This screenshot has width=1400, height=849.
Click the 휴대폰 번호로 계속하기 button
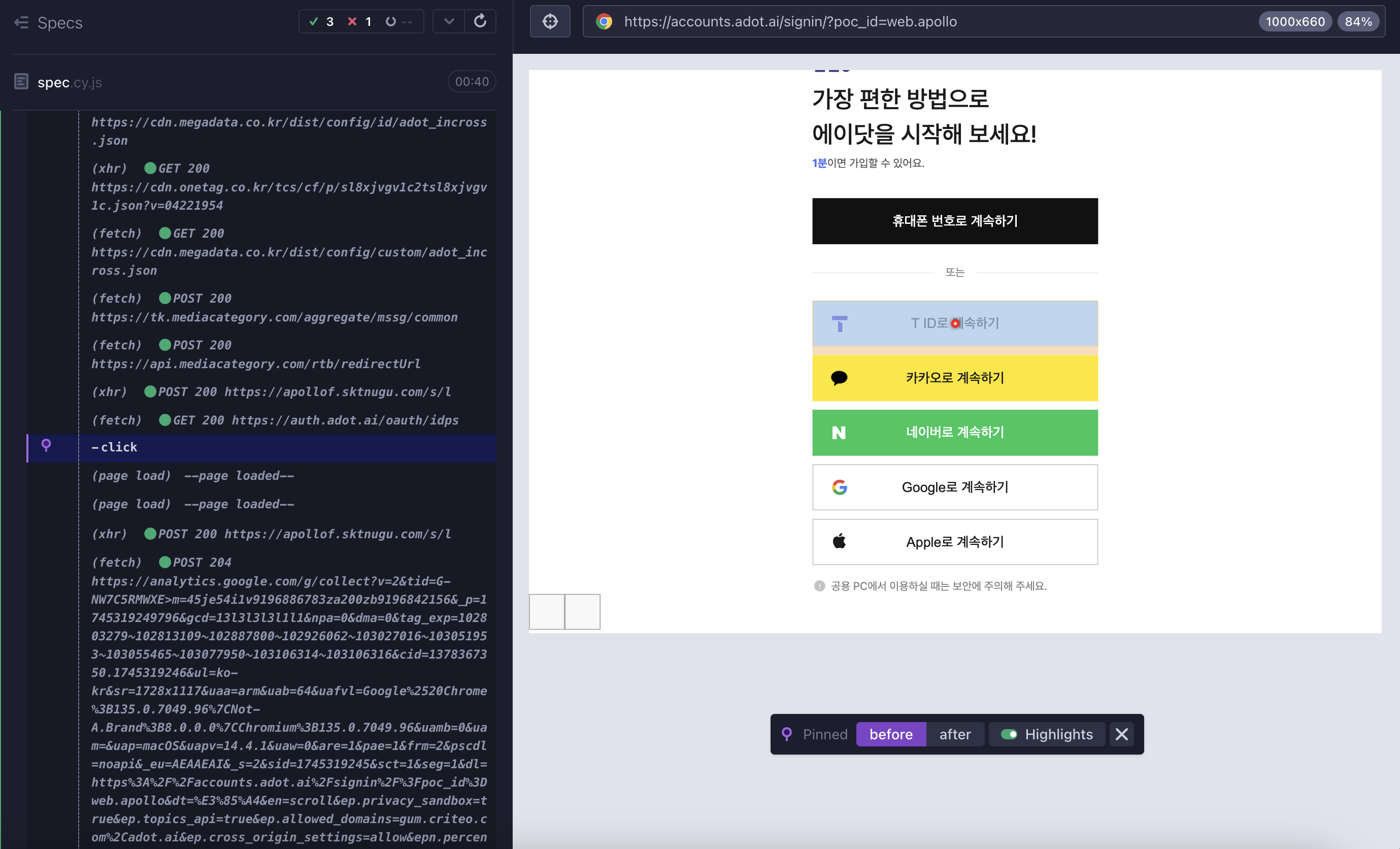pyautogui.click(x=954, y=221)
